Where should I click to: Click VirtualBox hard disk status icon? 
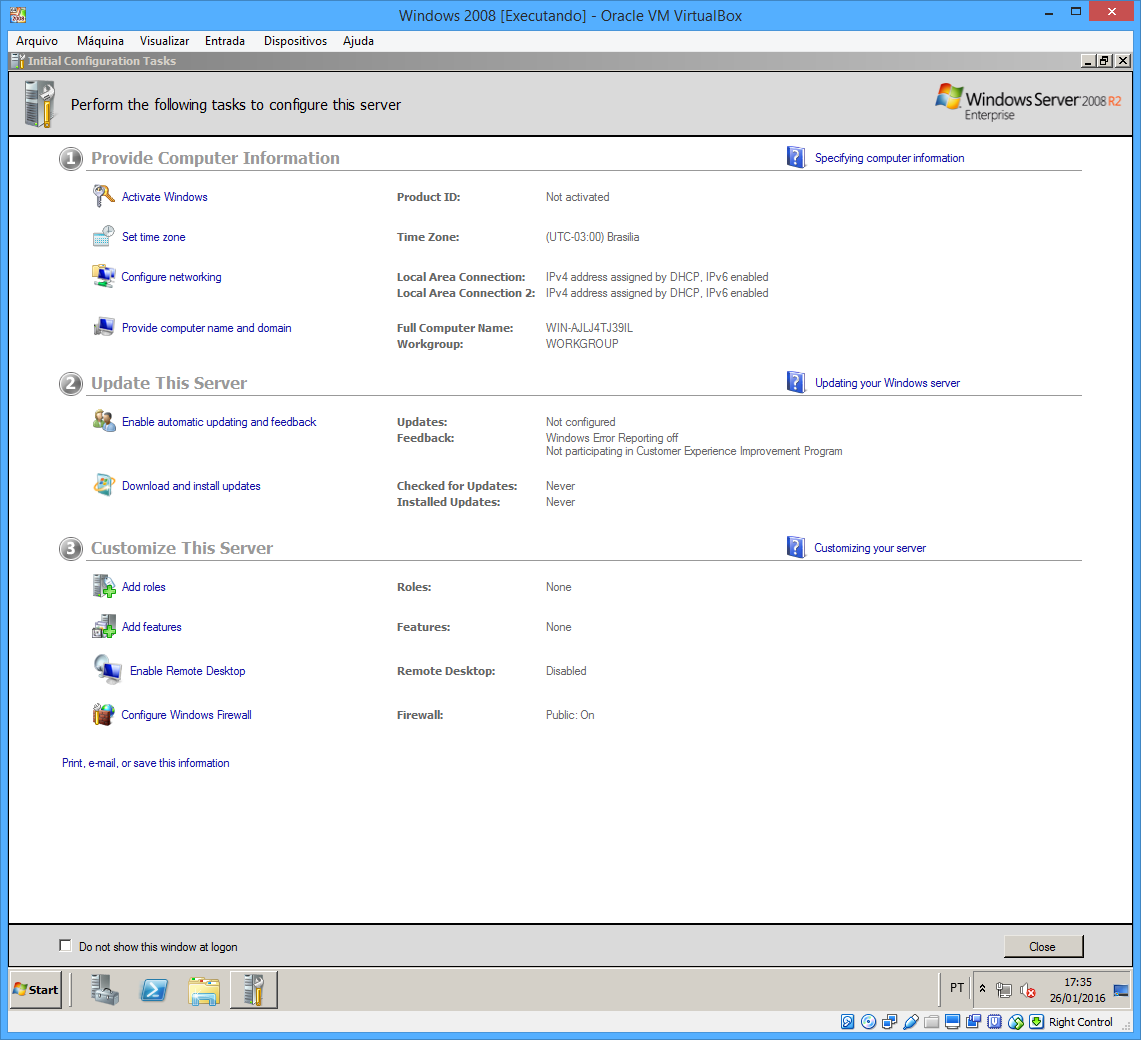[x=847, y=1022]
